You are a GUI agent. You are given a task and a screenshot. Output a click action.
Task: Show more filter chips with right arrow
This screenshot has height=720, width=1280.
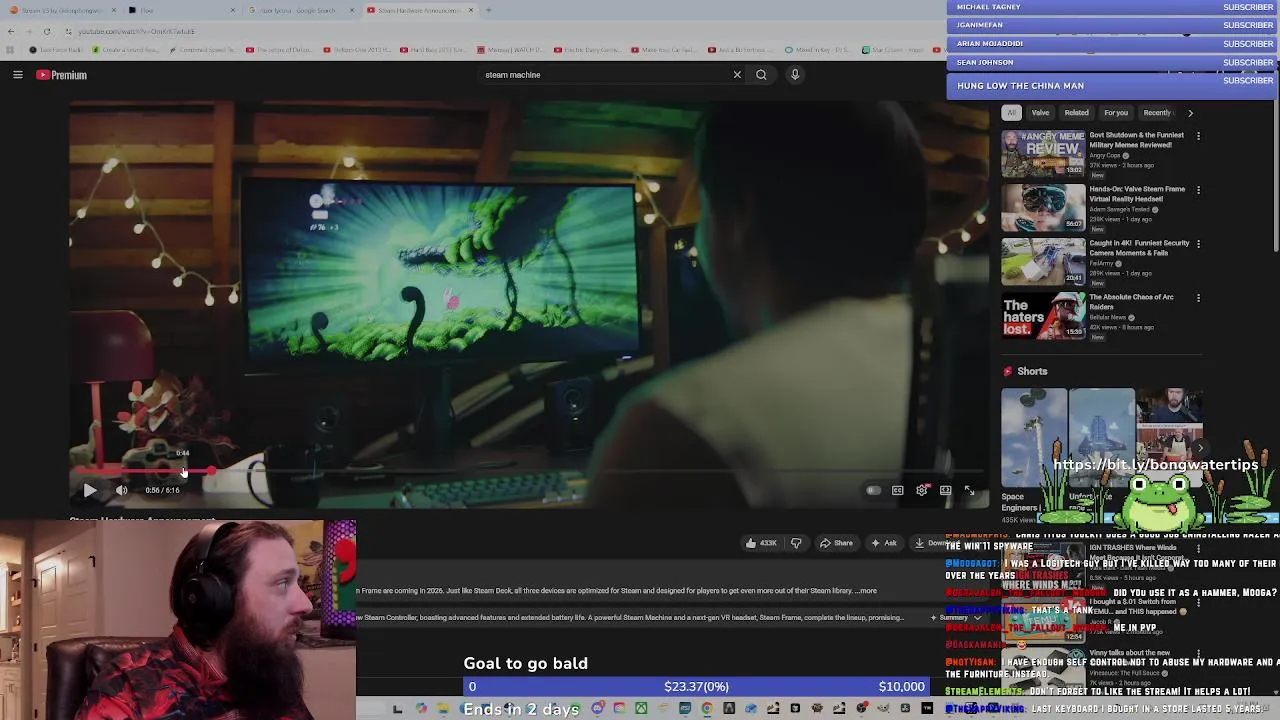point(1190,113)
